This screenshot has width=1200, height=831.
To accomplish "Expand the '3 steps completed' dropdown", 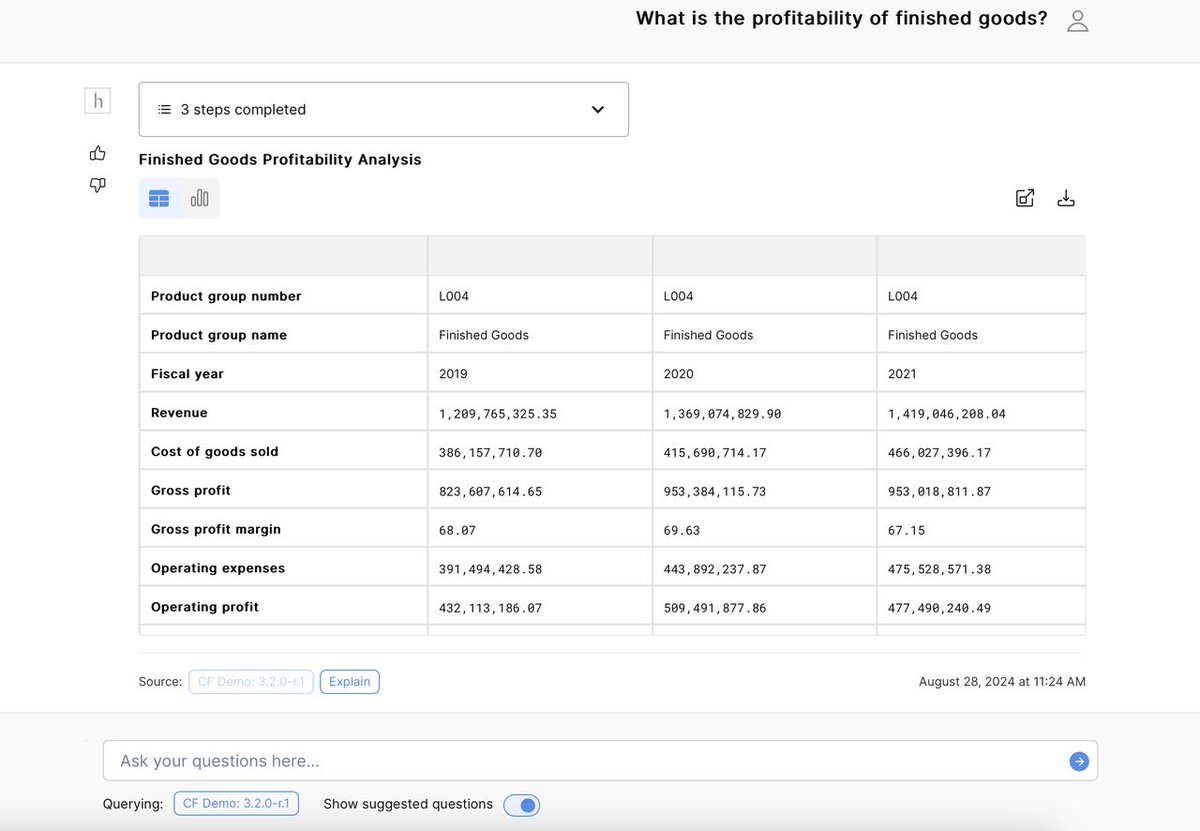I will (384, 109).
